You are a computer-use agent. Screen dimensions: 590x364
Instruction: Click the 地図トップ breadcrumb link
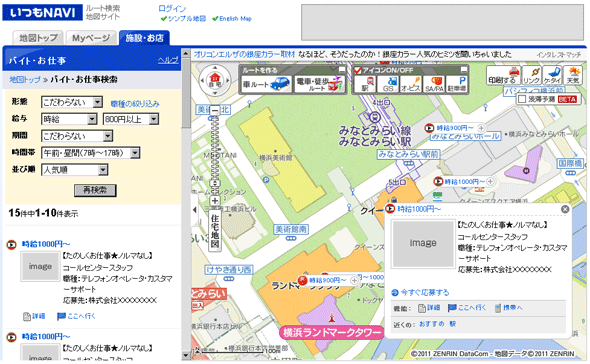coord(24,79)
